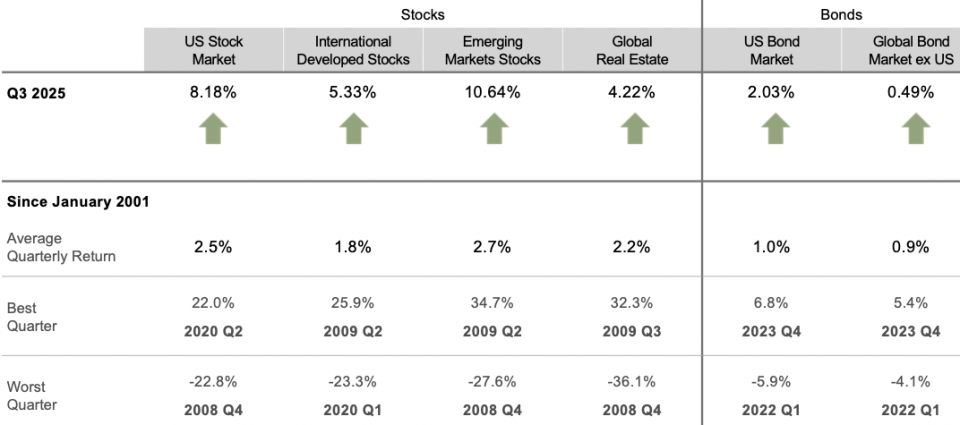Click the Since January 2001 section label
The height and width of the screenshot is (425, 960).
(78, 202)
